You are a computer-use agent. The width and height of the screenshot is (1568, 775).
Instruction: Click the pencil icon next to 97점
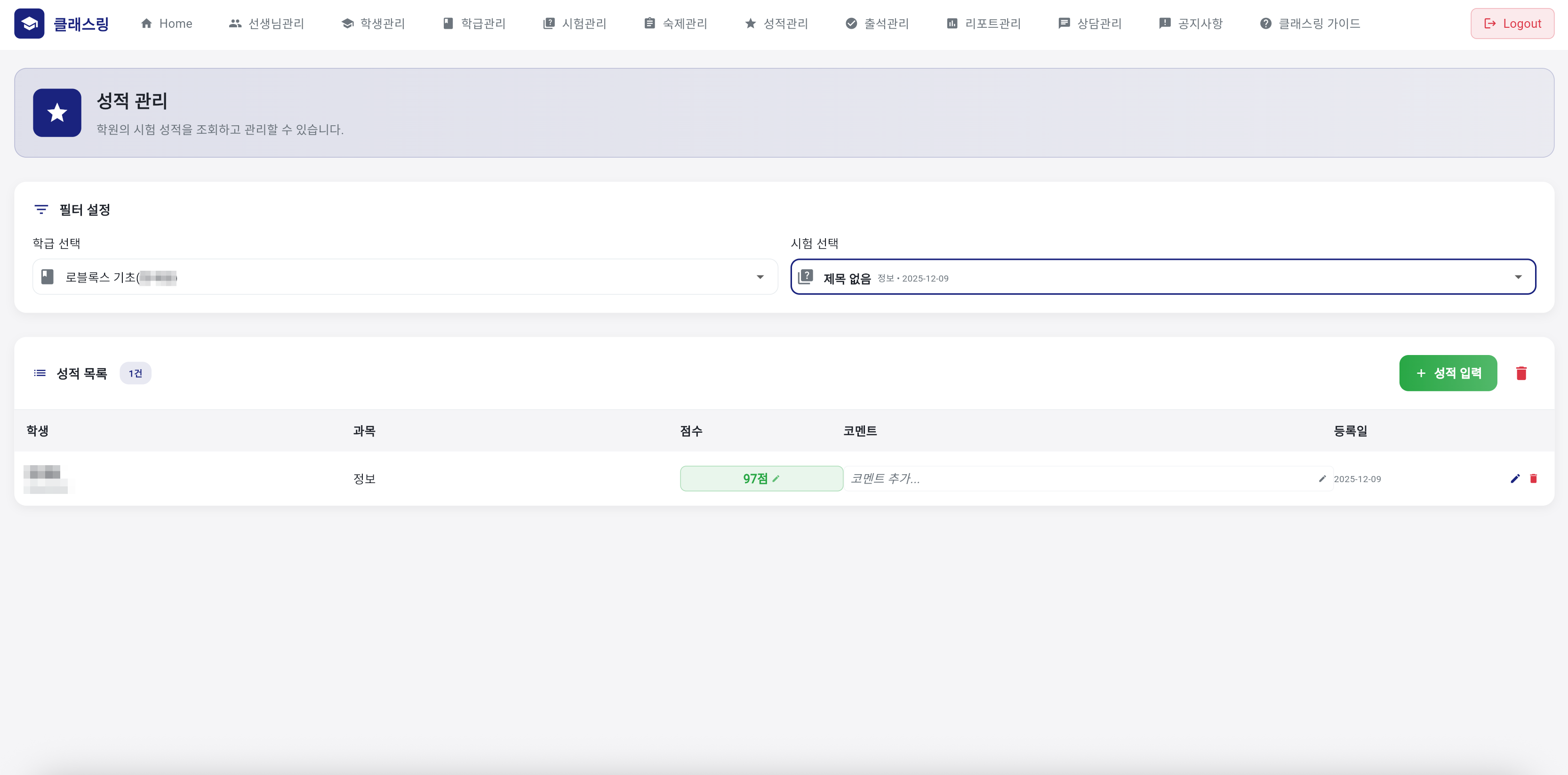tap(776, 478)
